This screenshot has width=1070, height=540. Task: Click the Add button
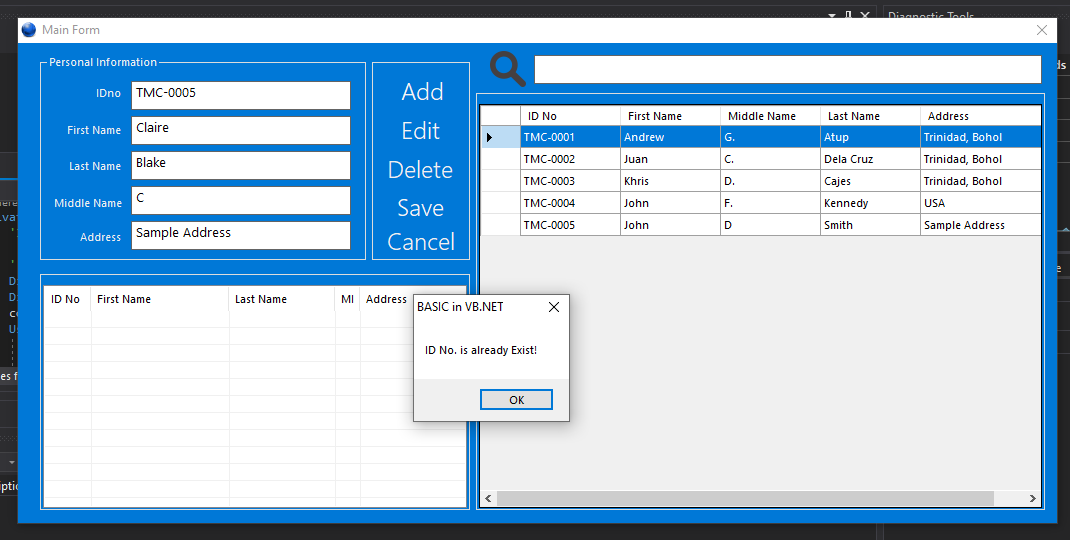click(x=422, y=92)
